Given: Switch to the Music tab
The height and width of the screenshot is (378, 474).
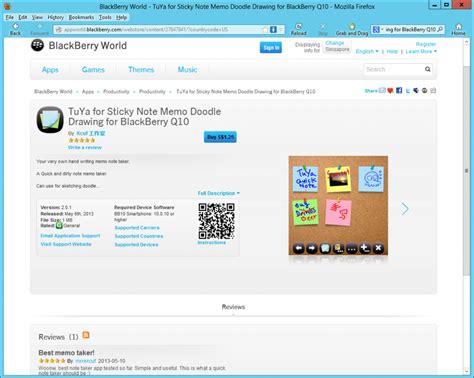Looking at the screenshot, I should pos(187,70).
